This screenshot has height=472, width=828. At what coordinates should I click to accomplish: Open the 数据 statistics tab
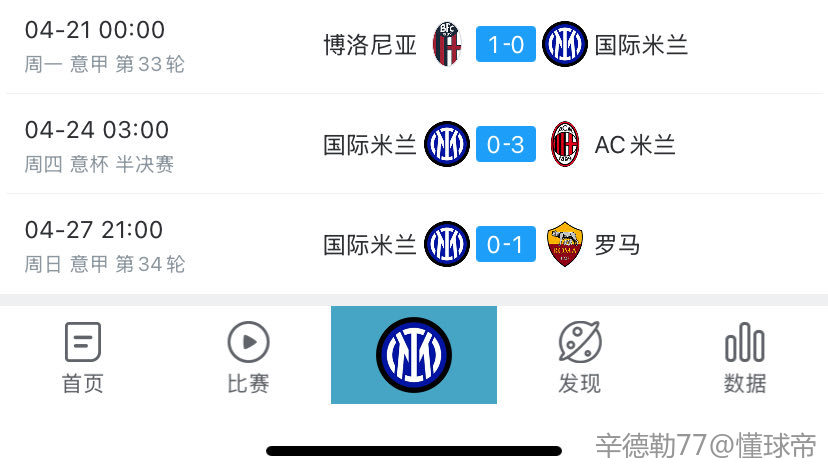click(x=745, y=358)
